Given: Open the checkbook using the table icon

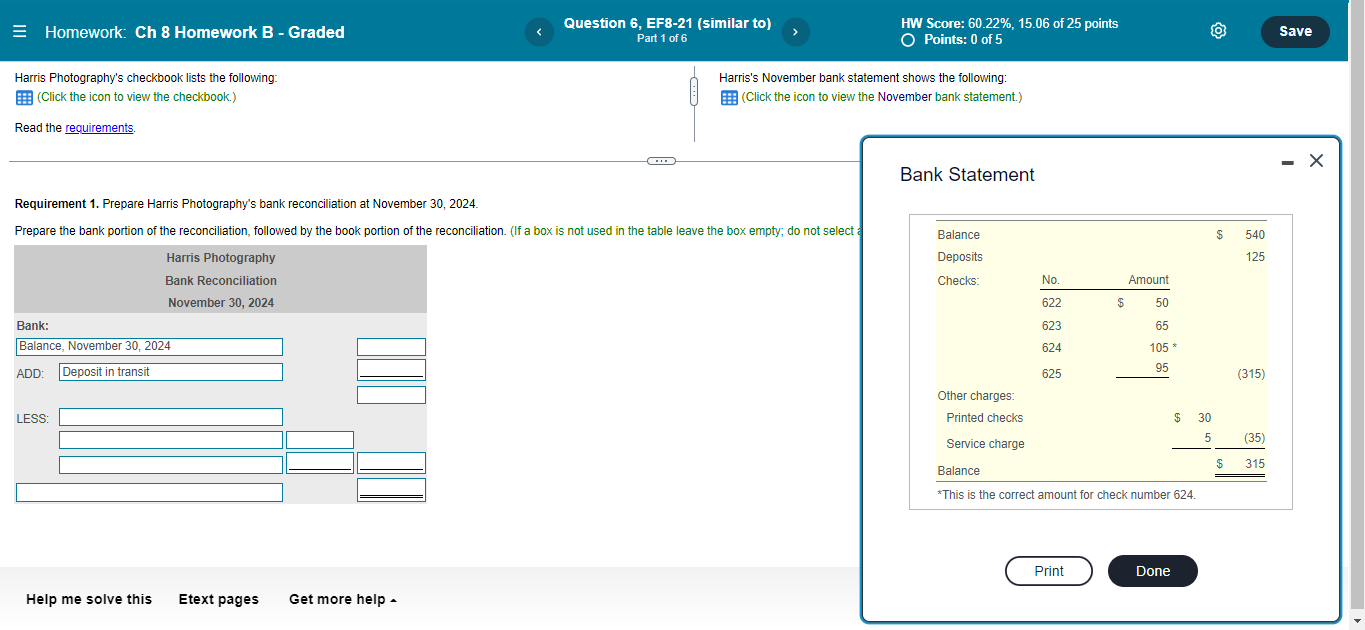Looking at the screenshot, I should click(x=23, y=97).
